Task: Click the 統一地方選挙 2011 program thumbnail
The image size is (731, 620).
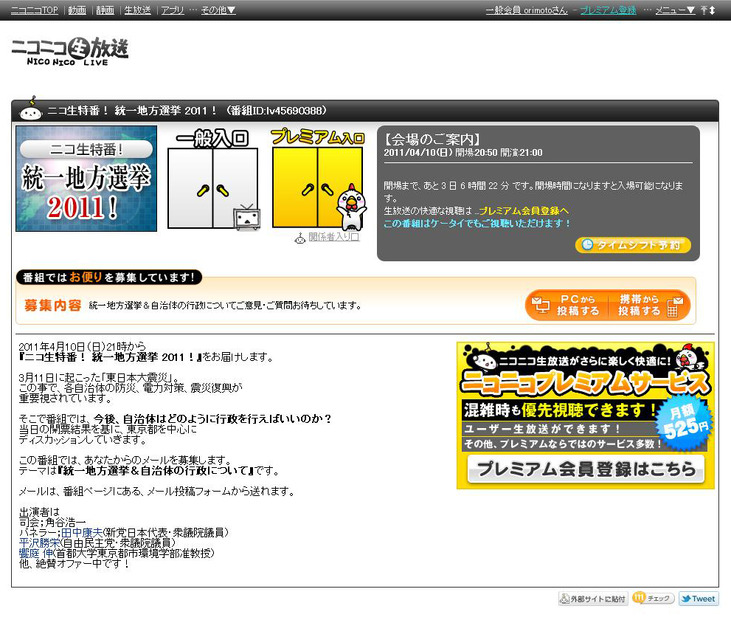Action: 86,179
